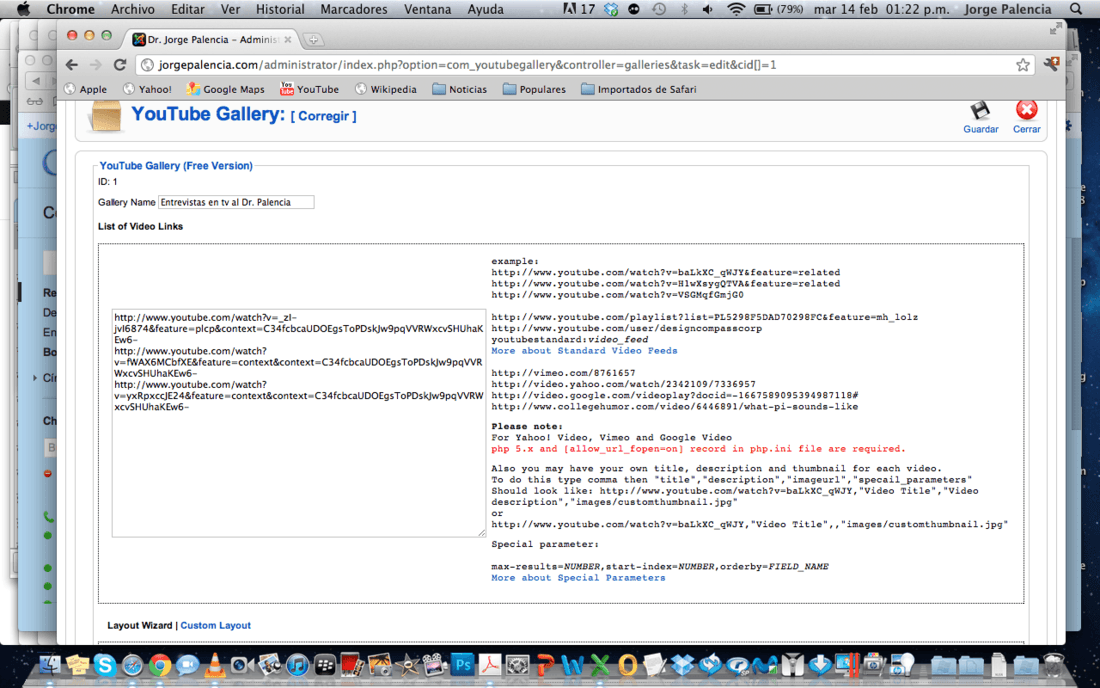The width and height of the screenshot is (1100, 688).
Task: Open the Historial menu
Action: [x=280, y=9]
